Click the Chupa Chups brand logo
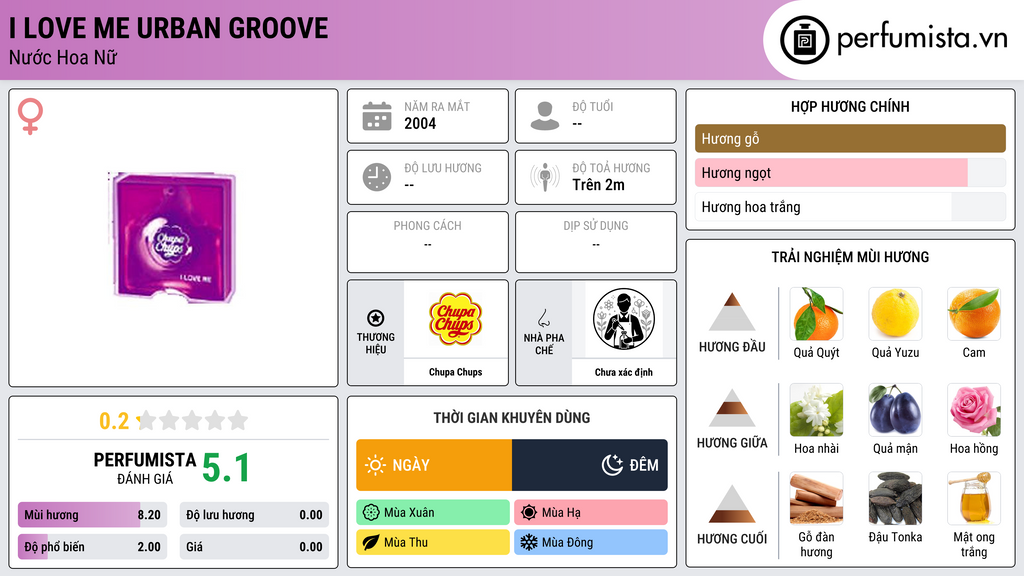 (x=455, y=319)
